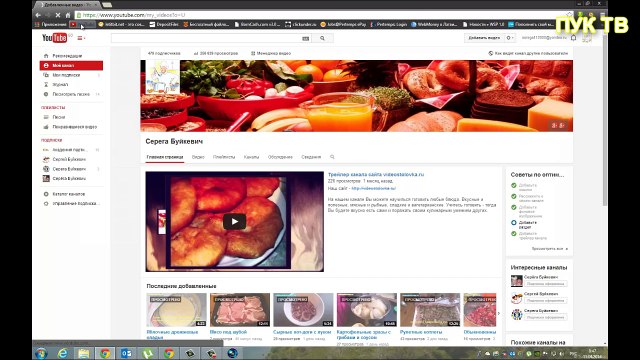Screen dimensions: 640x360
Task: Click the total views count above the banner
Action: pyautogui.click(x=216, y=53)
